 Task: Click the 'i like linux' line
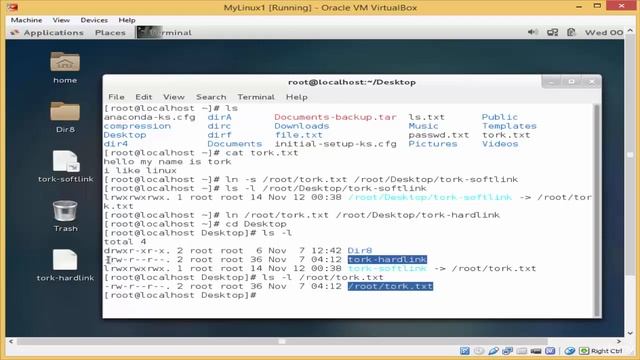click(x=140, y=171)
